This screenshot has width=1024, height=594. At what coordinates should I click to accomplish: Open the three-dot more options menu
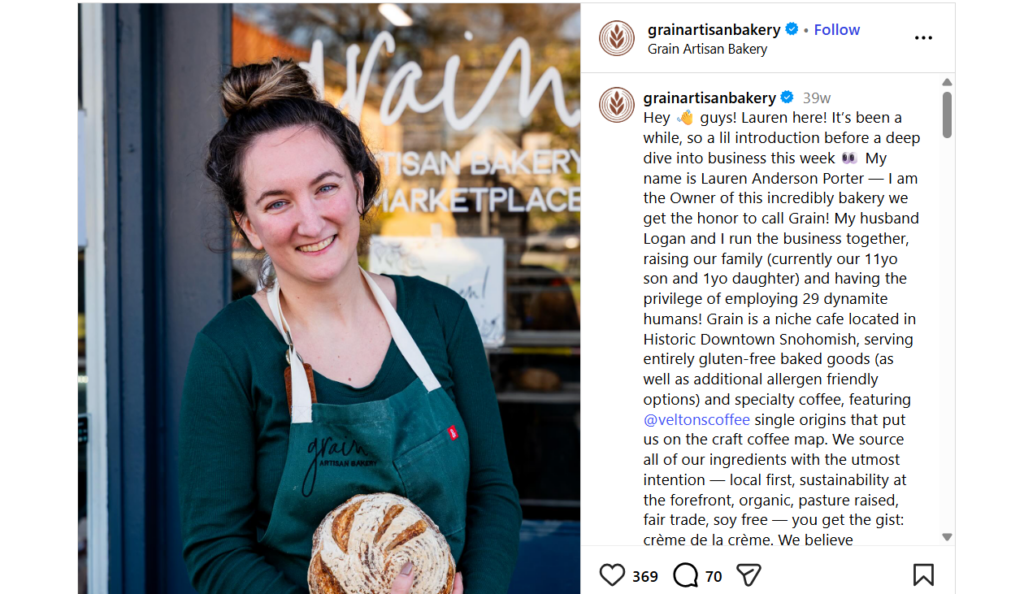pos(923,38)
